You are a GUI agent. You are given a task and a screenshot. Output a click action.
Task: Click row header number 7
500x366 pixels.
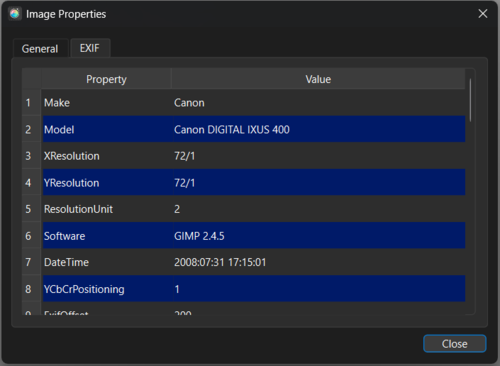point(32,262)
